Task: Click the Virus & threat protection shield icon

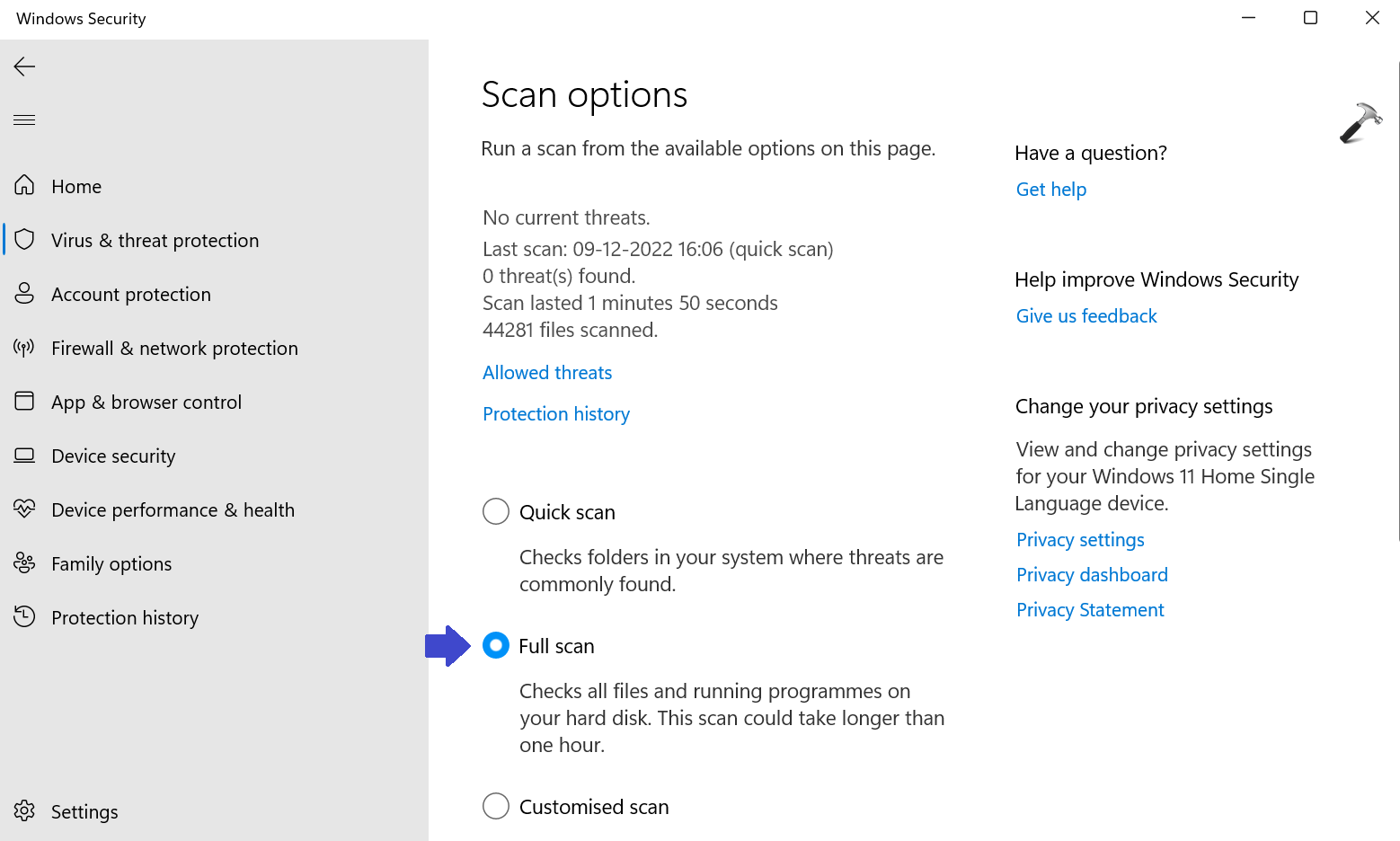Action: (x=24, y=240)
